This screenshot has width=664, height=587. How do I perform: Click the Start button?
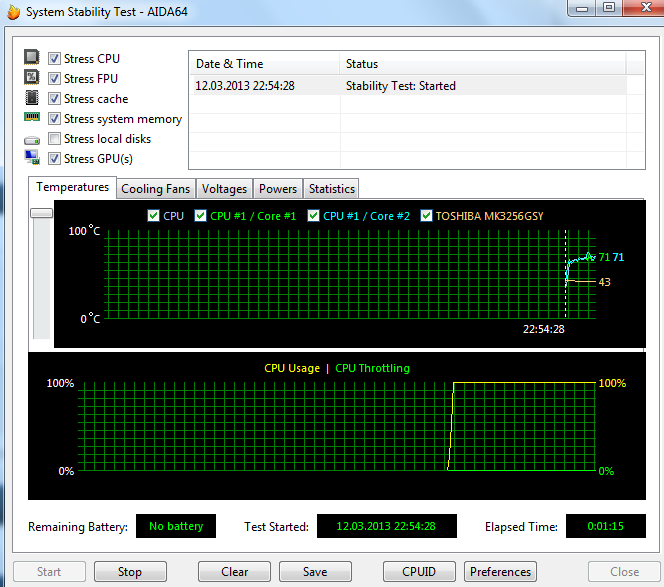point(49,572)
